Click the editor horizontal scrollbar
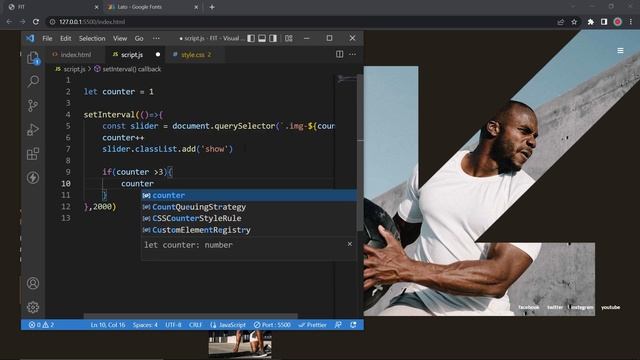640x360 pixels. pyautogui.click(x=191, y=316)
